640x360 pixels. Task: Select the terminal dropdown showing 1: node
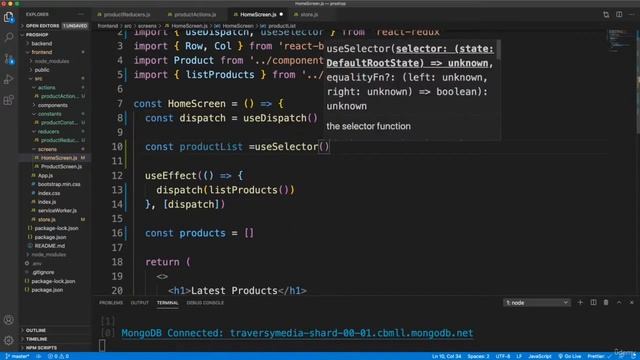pos(537,302)
